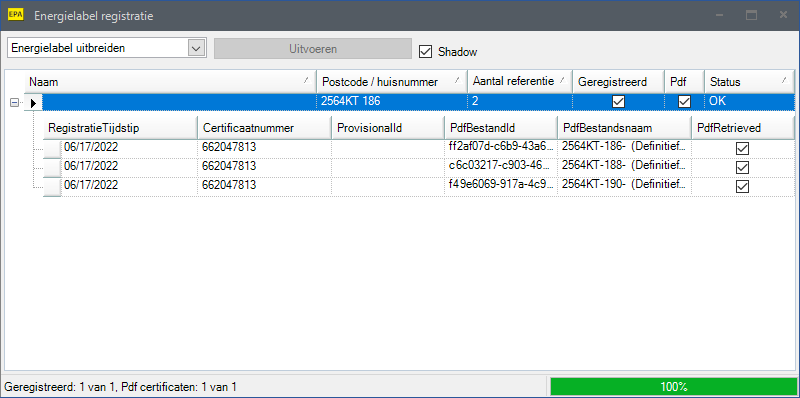This screenshot has width=800, height=398.
Task: Sort by Aantal referentie column header
Action: [x=519, y=82]
